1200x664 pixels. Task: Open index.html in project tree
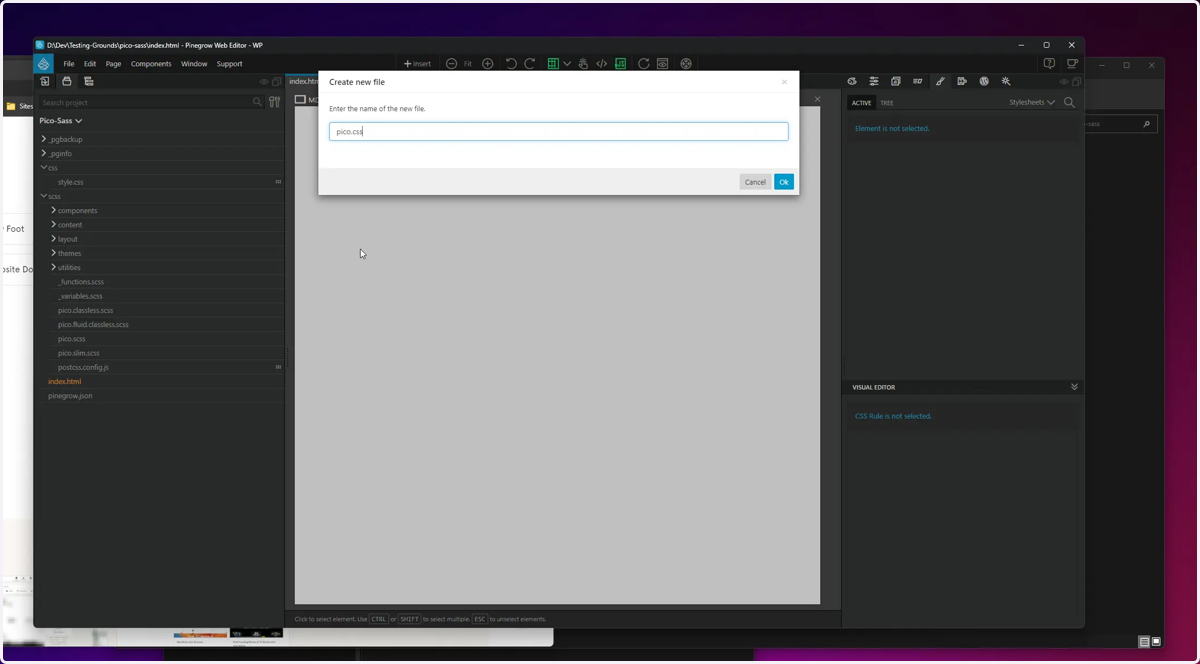pyautogui.click(x=65, y=381)
